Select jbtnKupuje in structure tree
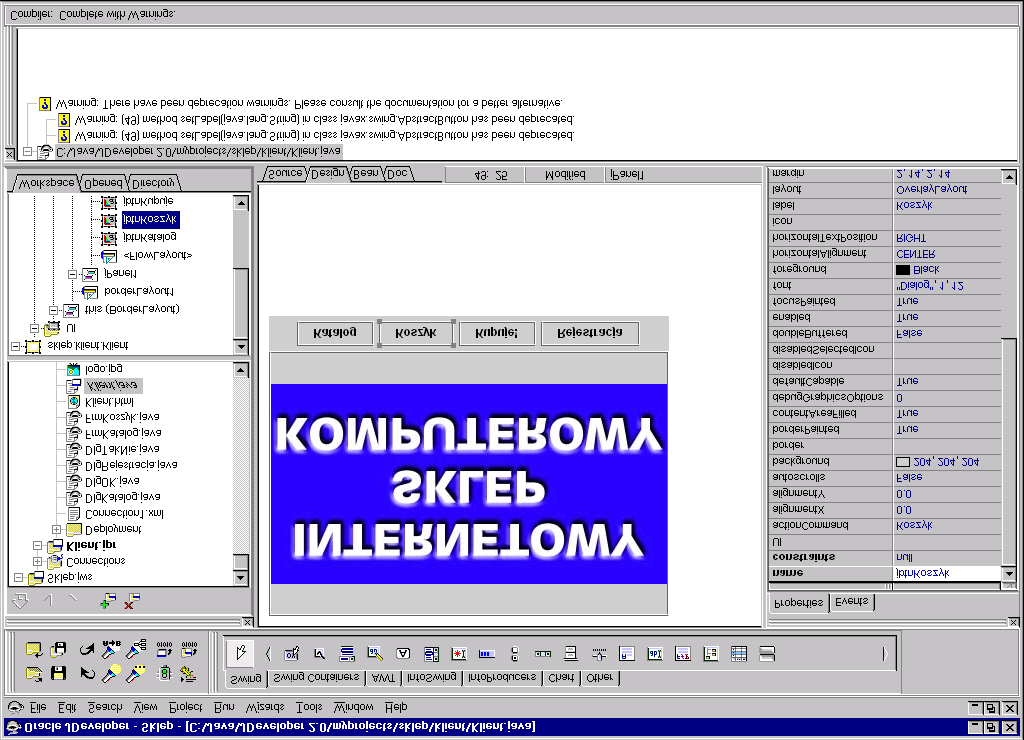The image size is (1024, 740). click(x=148, y=201)
